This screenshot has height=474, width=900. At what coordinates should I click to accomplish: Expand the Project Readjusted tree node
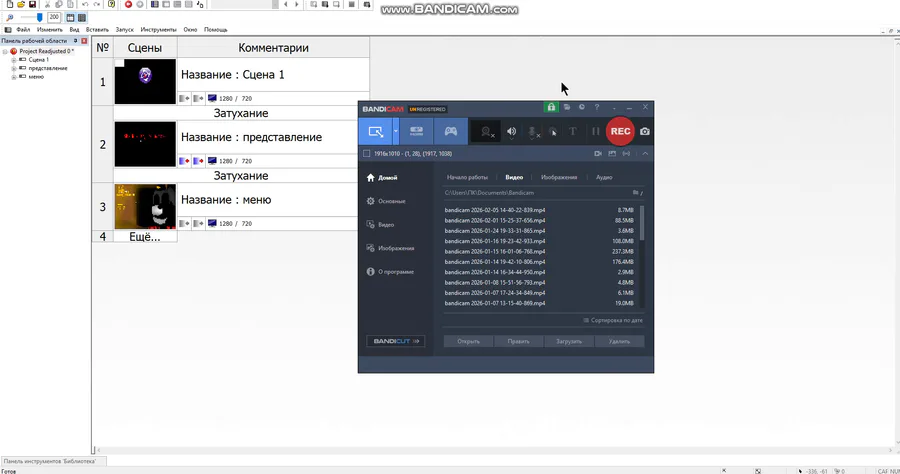[5, 51]
